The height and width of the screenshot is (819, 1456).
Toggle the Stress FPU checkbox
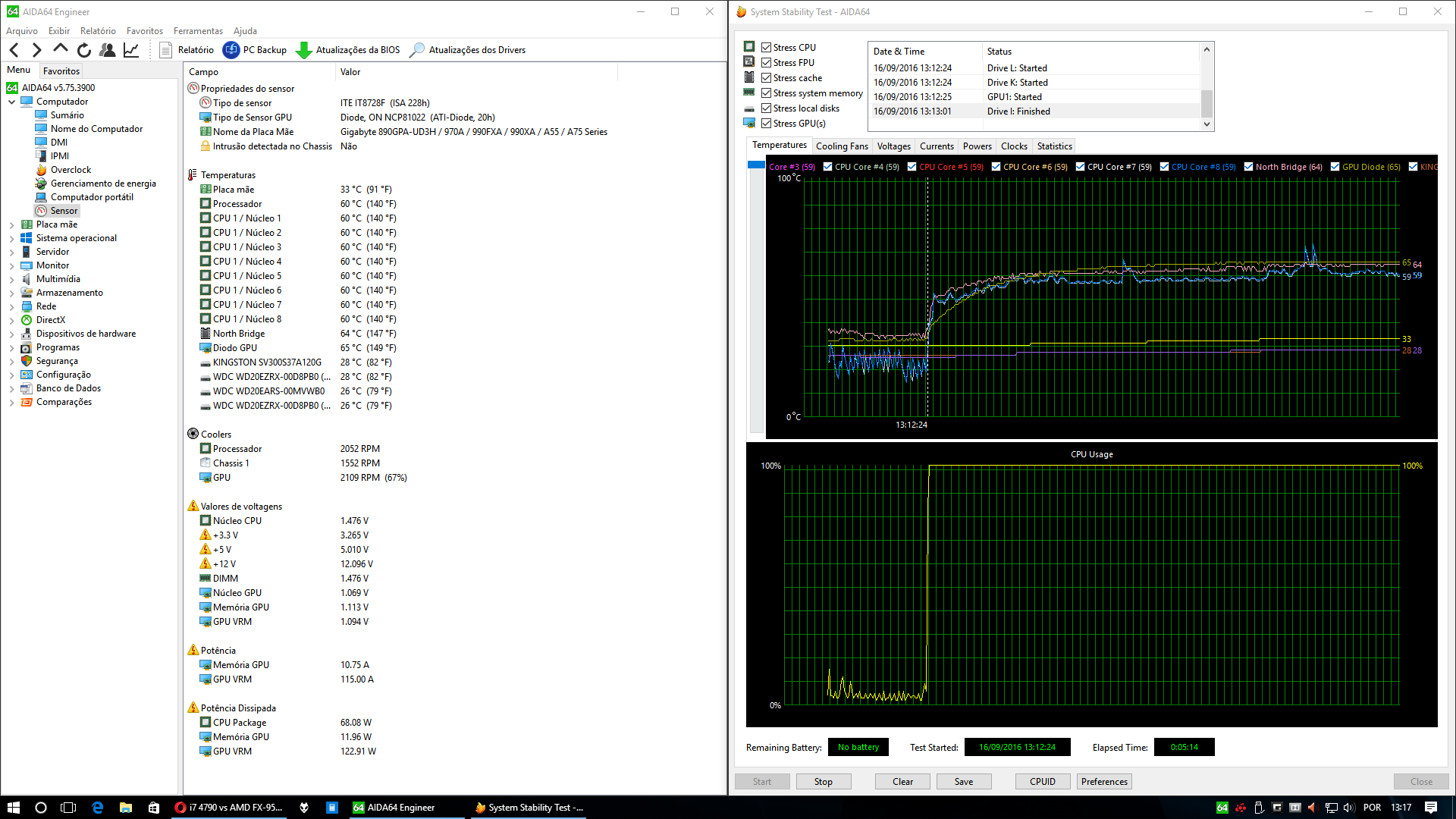pos(767,62)
